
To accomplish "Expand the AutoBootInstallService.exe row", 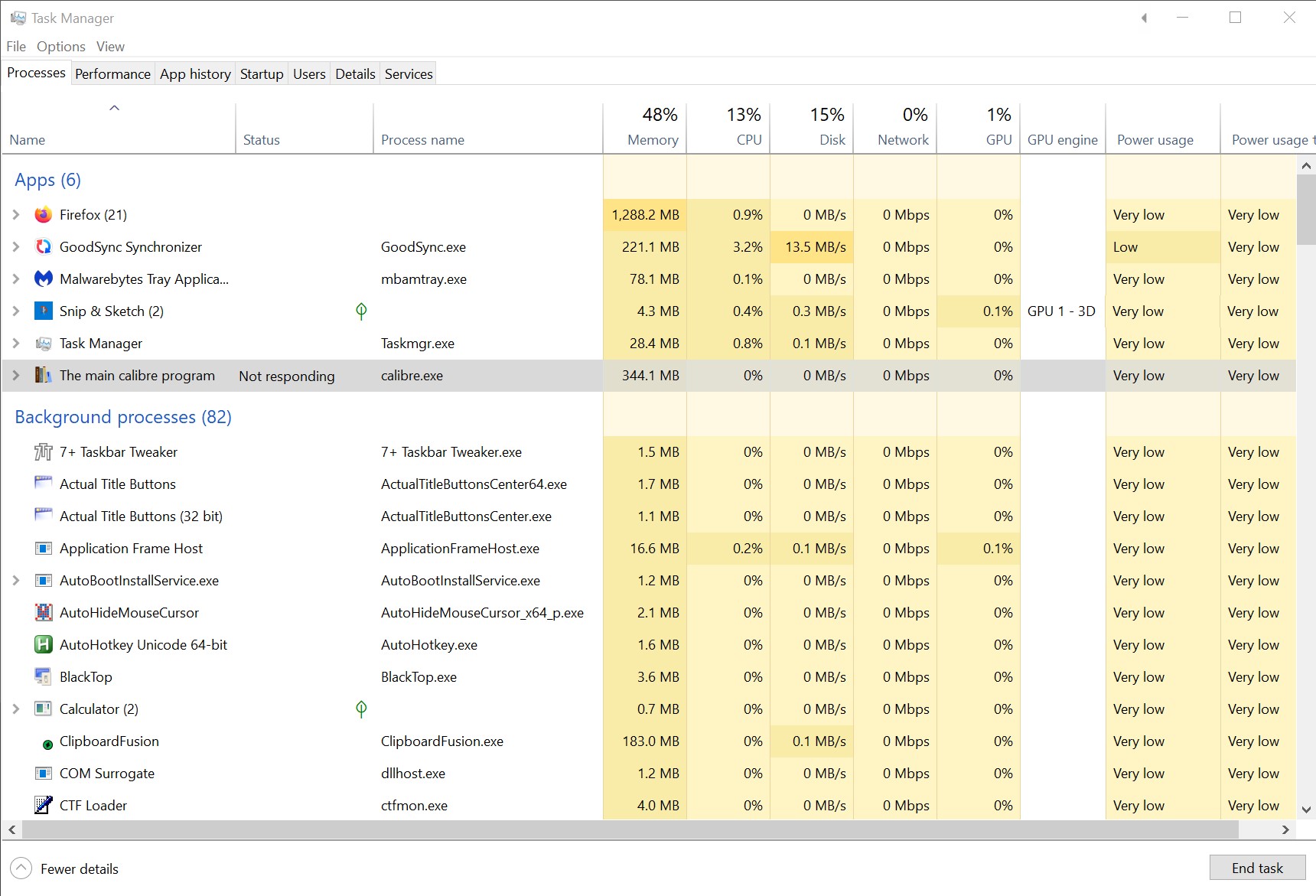I will coord(16,581).
